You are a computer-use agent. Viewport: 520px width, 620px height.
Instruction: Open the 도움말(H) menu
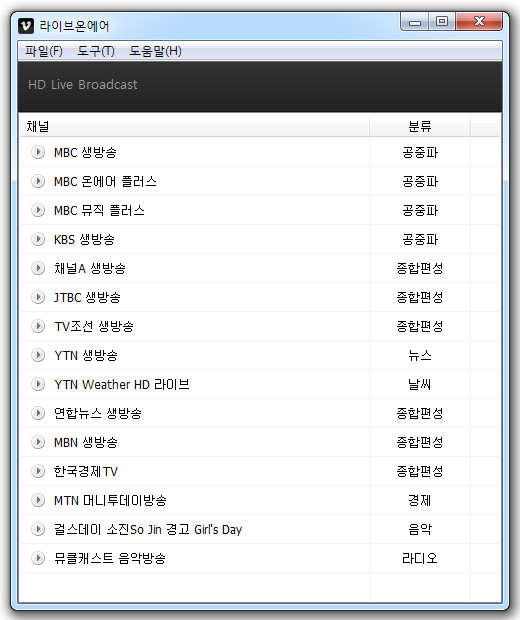155,51
